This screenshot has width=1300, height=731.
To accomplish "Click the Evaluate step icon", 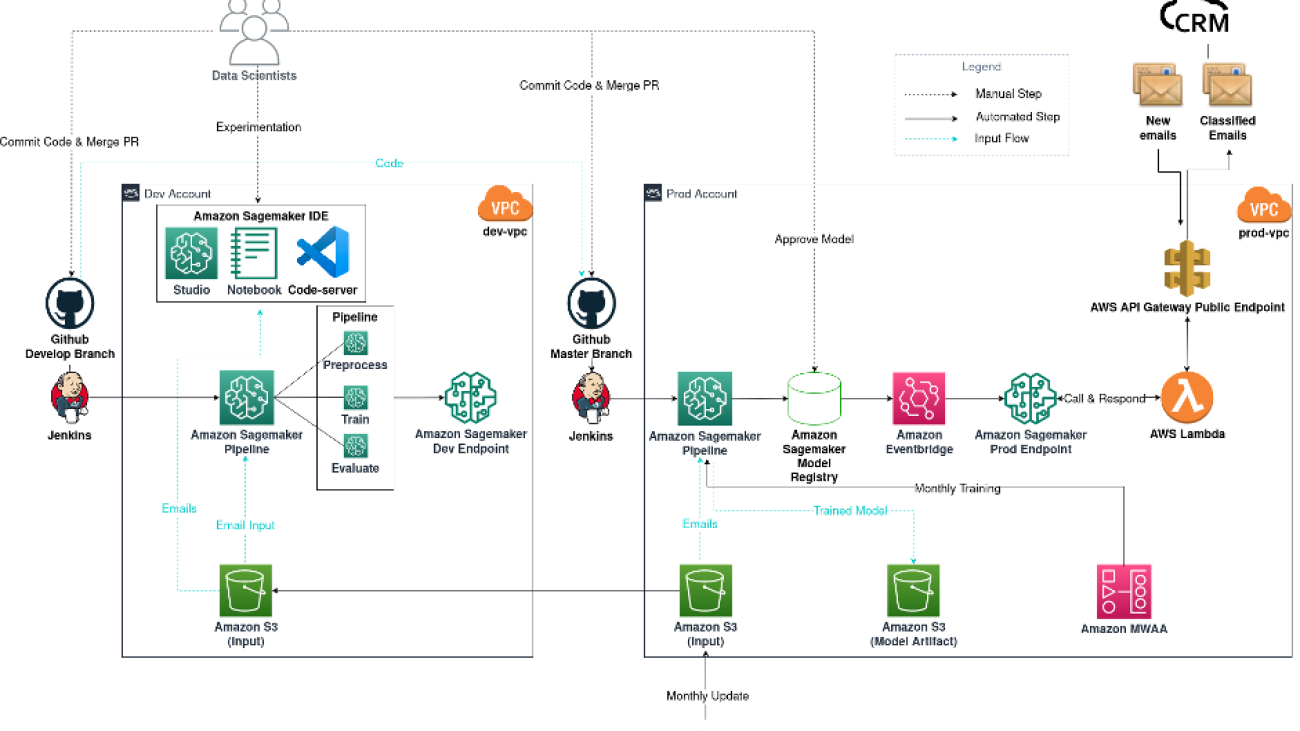I will 355,446.
